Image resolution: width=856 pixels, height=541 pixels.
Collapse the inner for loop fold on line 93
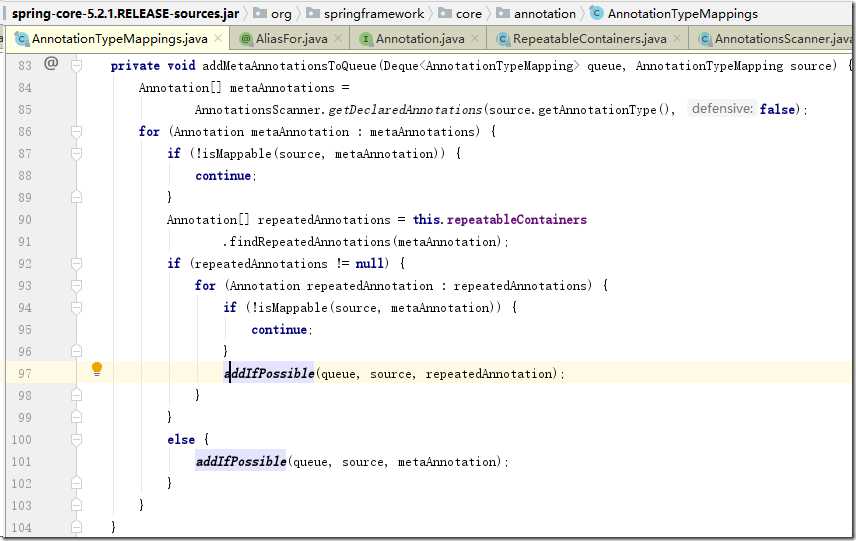point(76,286)
